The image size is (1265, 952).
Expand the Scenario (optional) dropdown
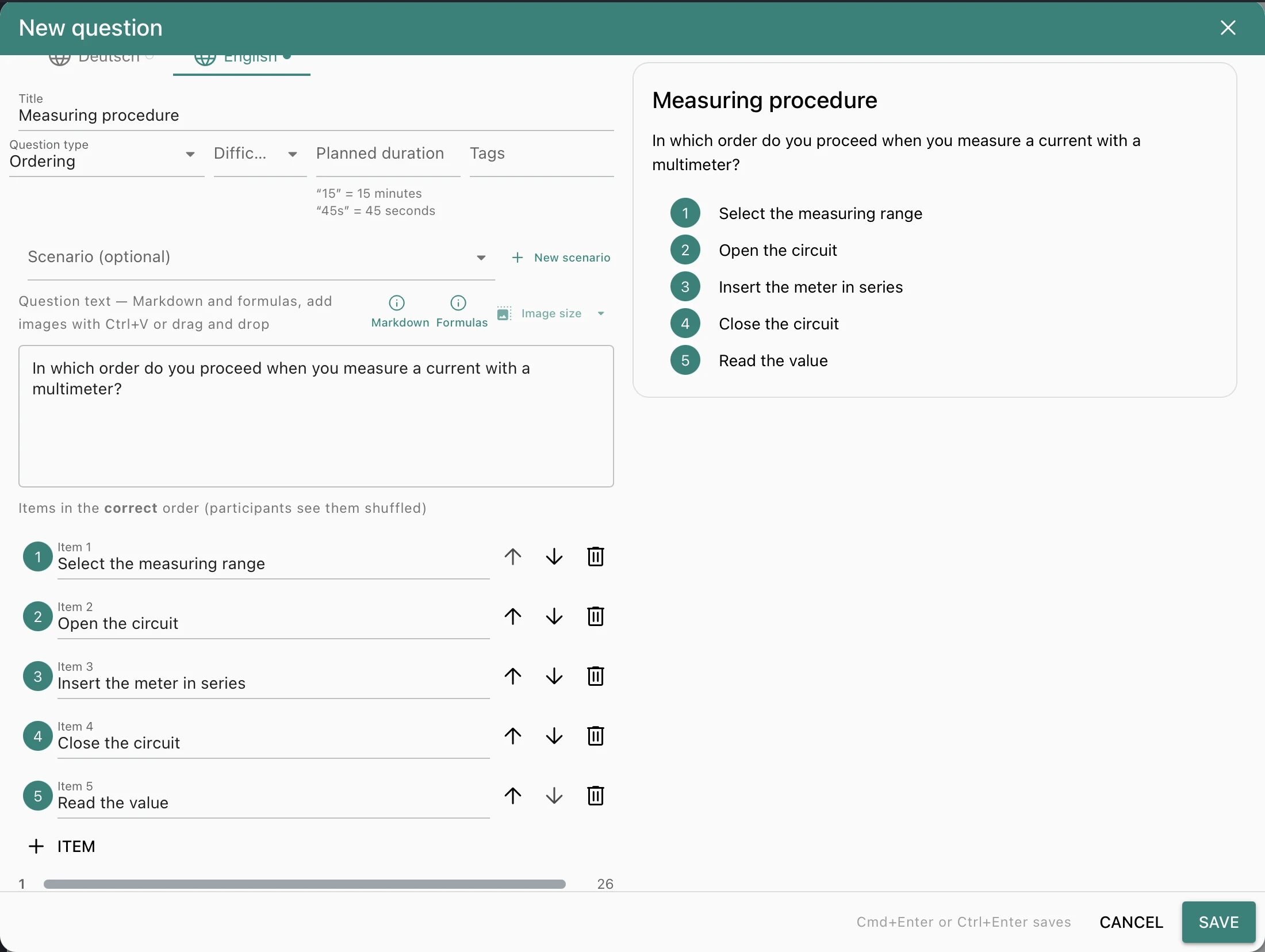tap(261, 257)
